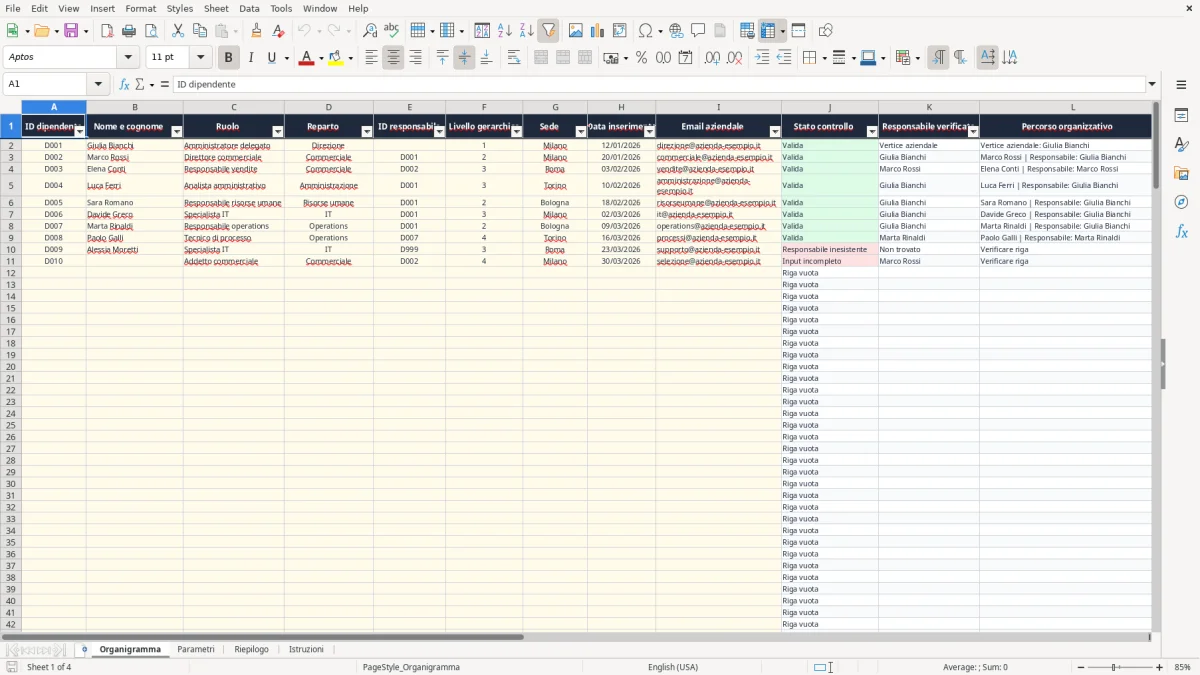Click the Sort Ascending icon
The width and height of the screenshot is (1200, 675).
tap(505, 31)
